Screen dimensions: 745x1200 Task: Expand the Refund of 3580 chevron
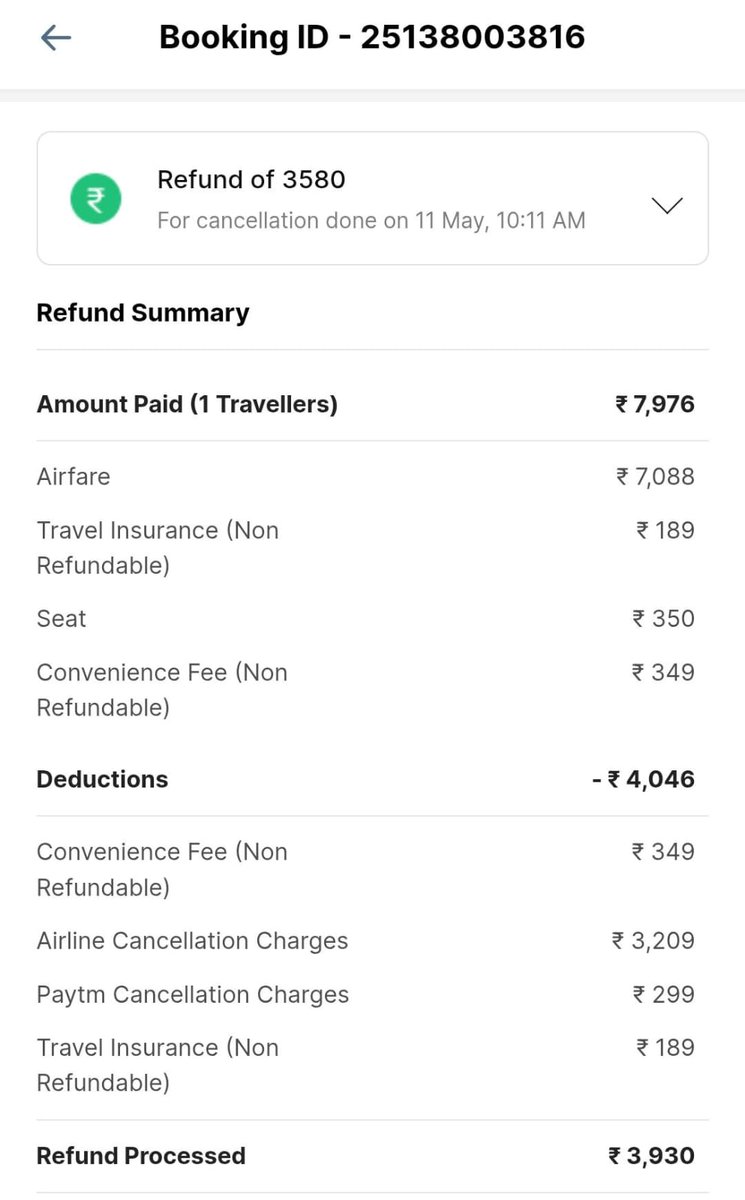(666, 205)
